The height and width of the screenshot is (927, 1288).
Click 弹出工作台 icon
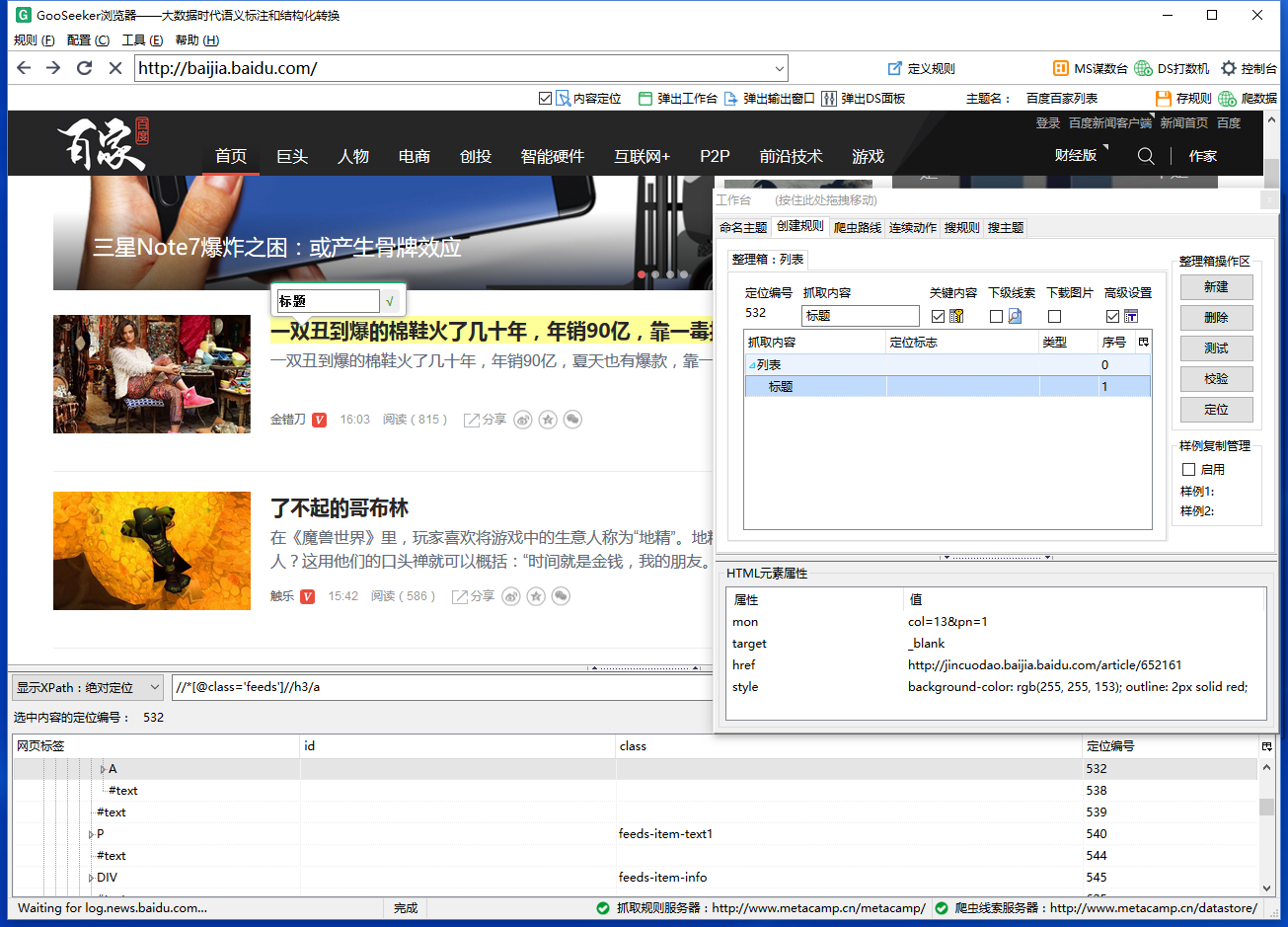(x=645, y=99)
